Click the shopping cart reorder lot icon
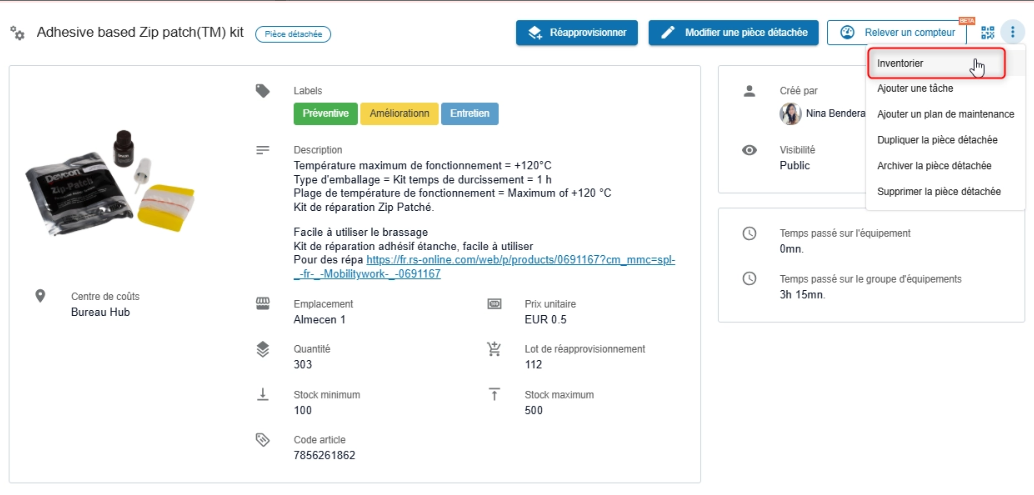The width and height of the screenshot is (1034, 495). click(x=494, y=349)
